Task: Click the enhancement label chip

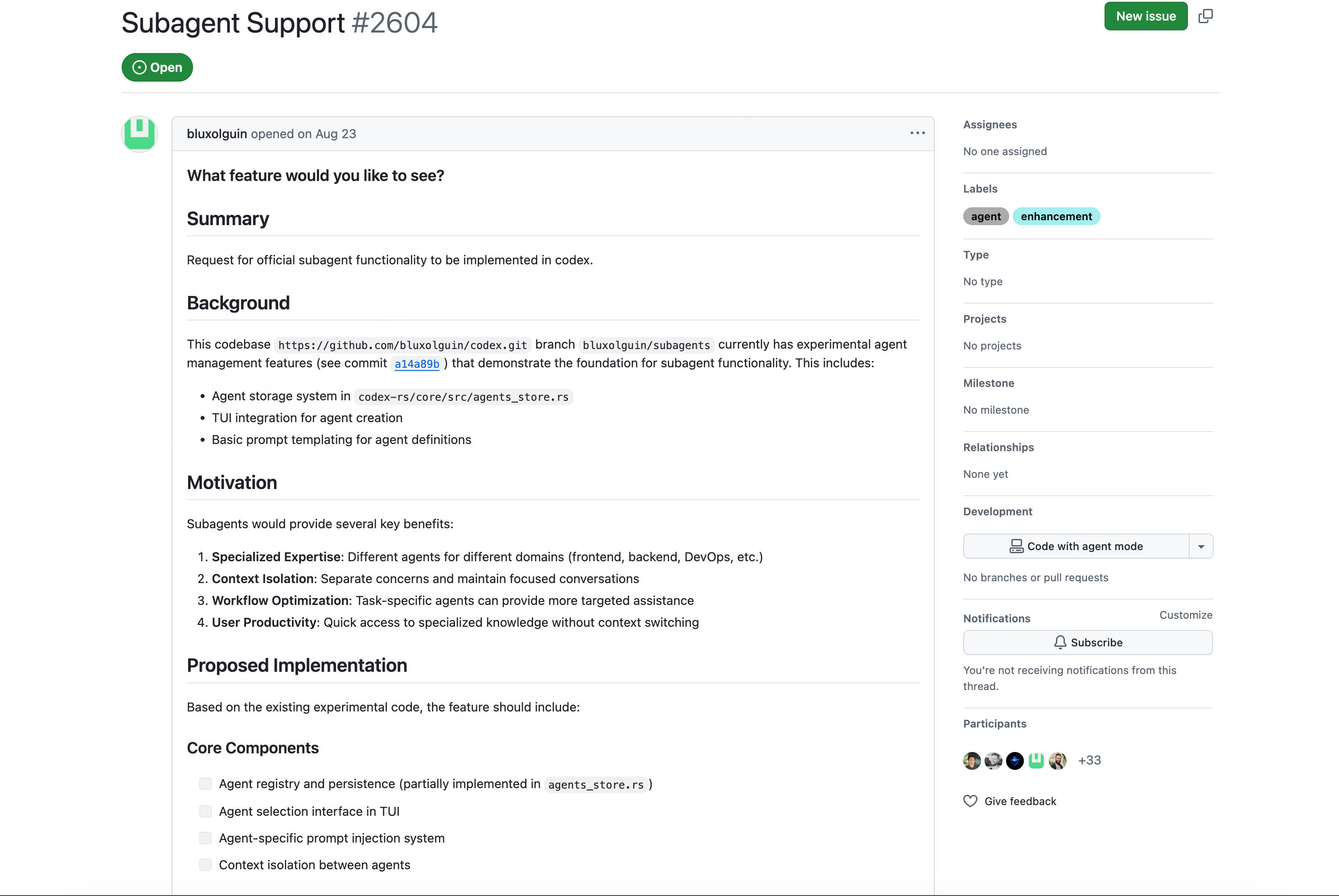Action: [1056, 217]
